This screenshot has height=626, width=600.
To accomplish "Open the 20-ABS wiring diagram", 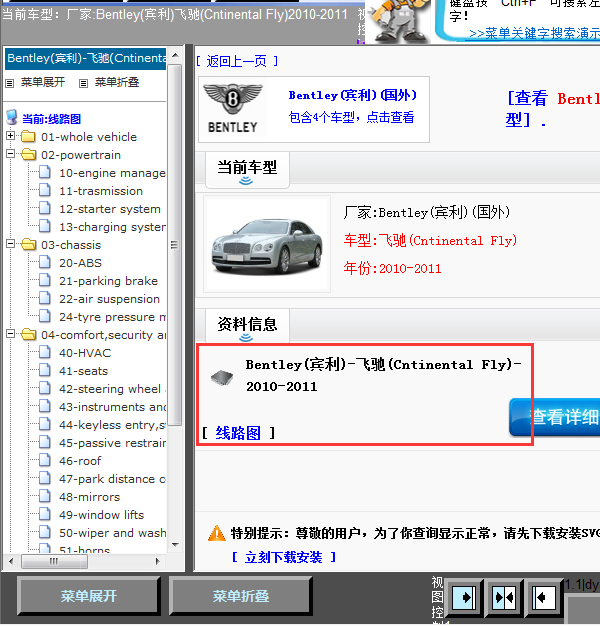I will [x=81, y=263].
